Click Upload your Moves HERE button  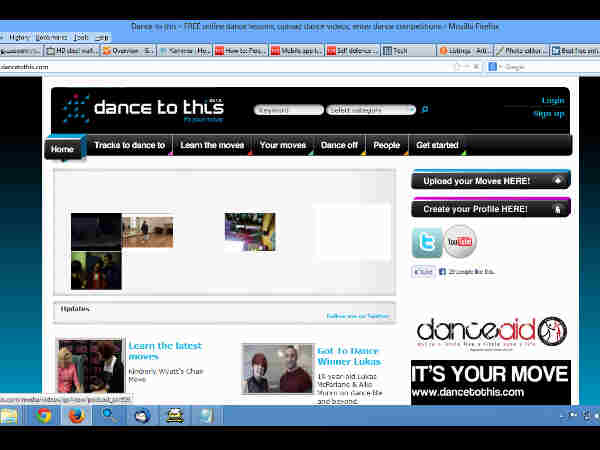[491, 180]
